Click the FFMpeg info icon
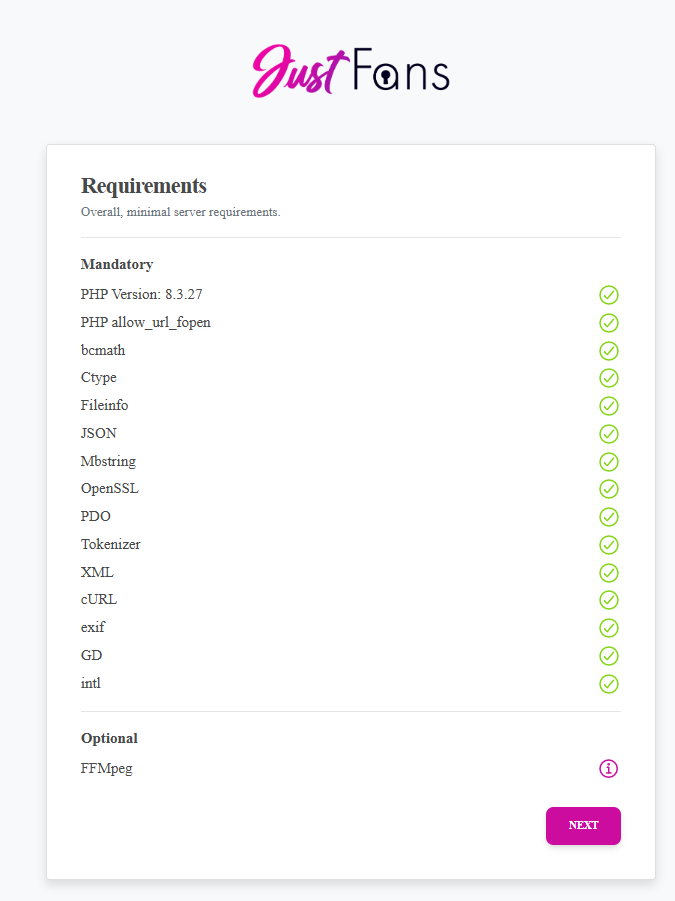Screen dimensions: 675x901 (x=609, y=769)
